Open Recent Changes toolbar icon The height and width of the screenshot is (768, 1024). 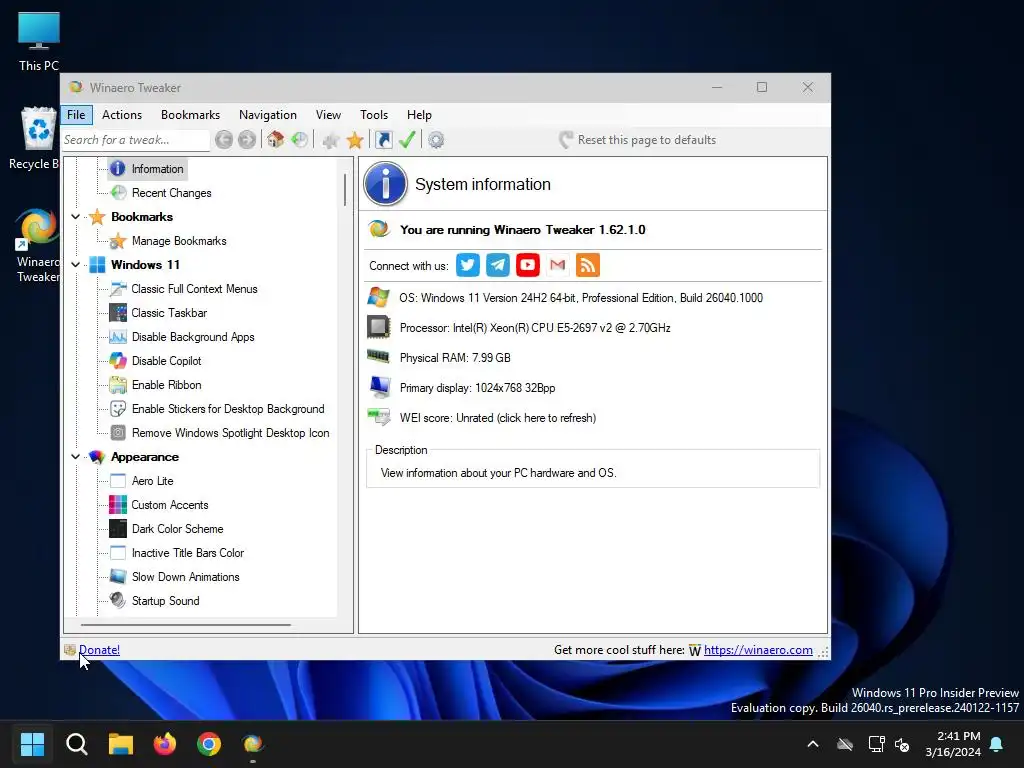point(300,140)
